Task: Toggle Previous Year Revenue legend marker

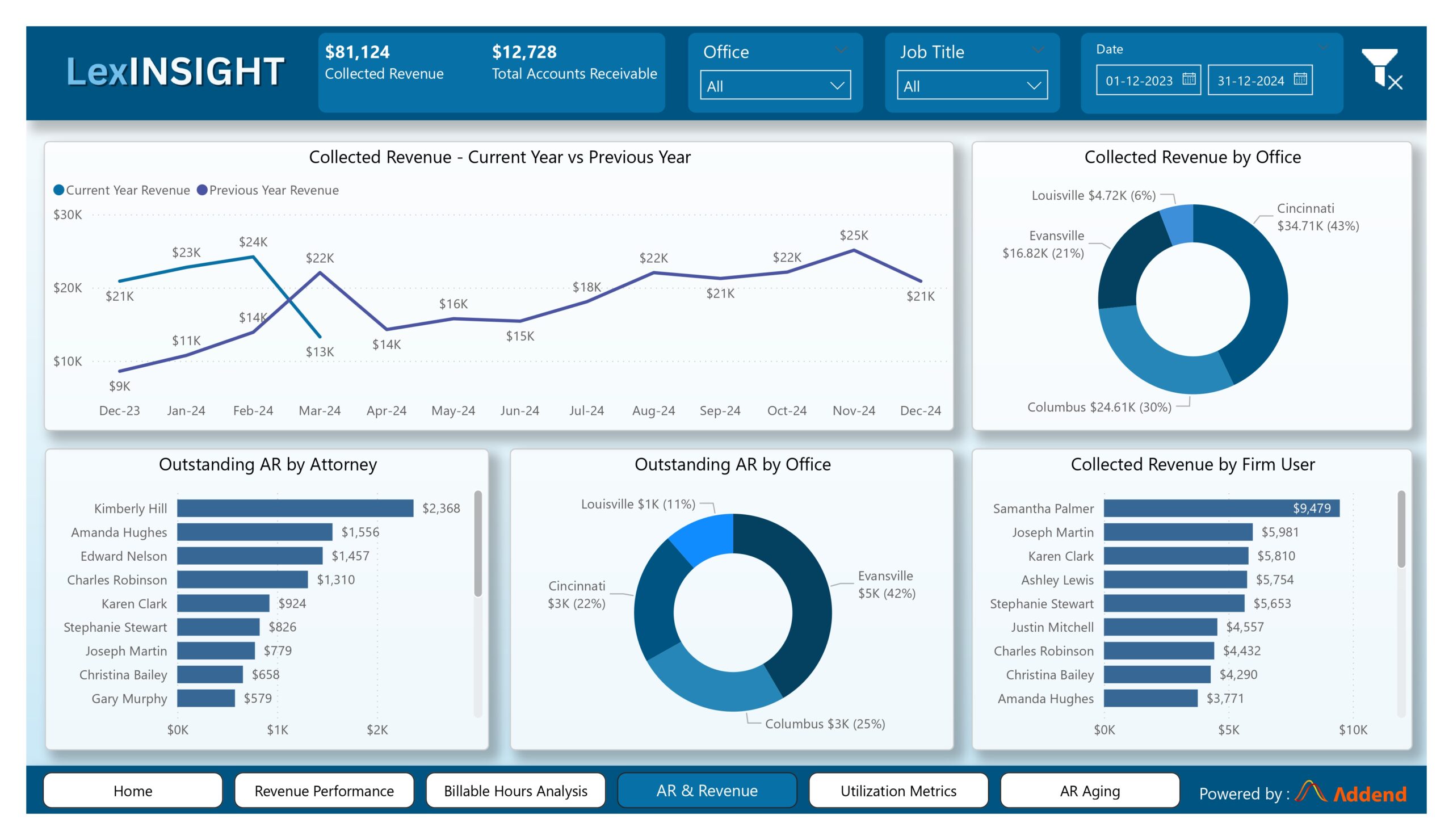Action: (x=203, y=190)
